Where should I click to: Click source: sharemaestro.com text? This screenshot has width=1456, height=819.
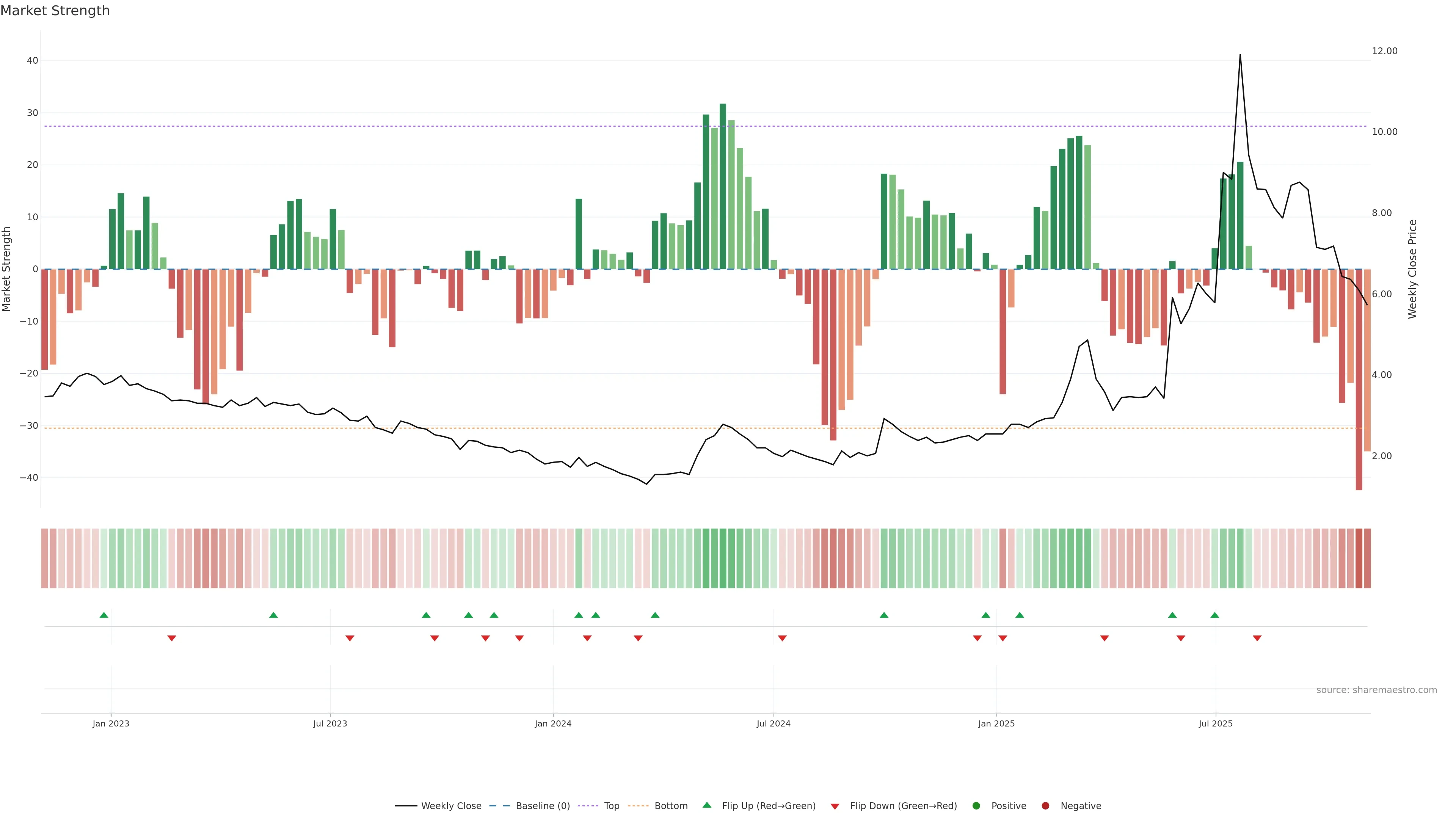click(1376, 690)
